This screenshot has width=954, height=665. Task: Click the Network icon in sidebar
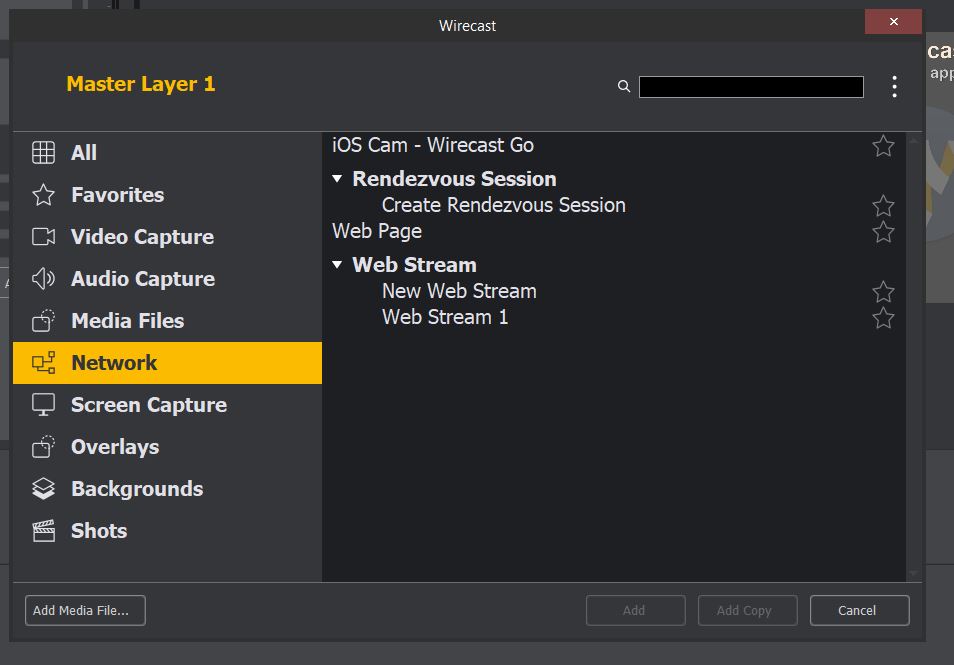tap(43, 363)
